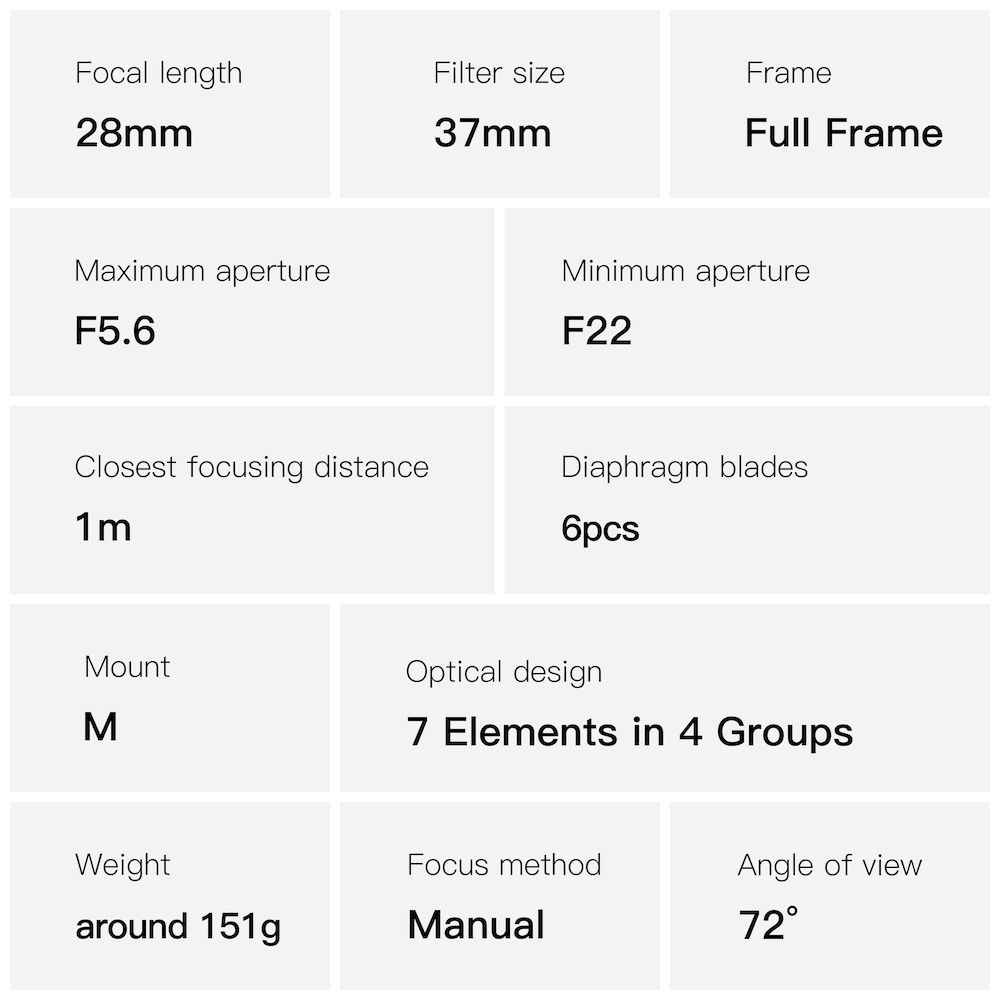Click the Minimum aperture label
1000x1000 pixels.
[x=685, y=271]
